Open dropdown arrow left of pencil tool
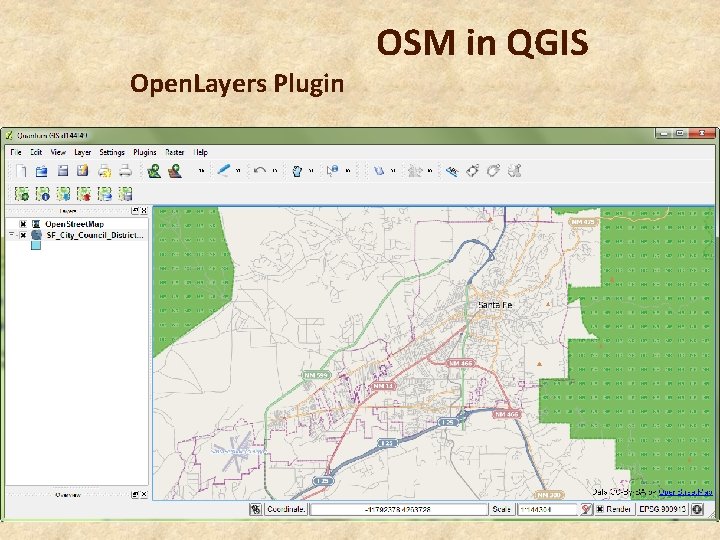Viewport: 720px width, 540px height. (x=201, y=171)
